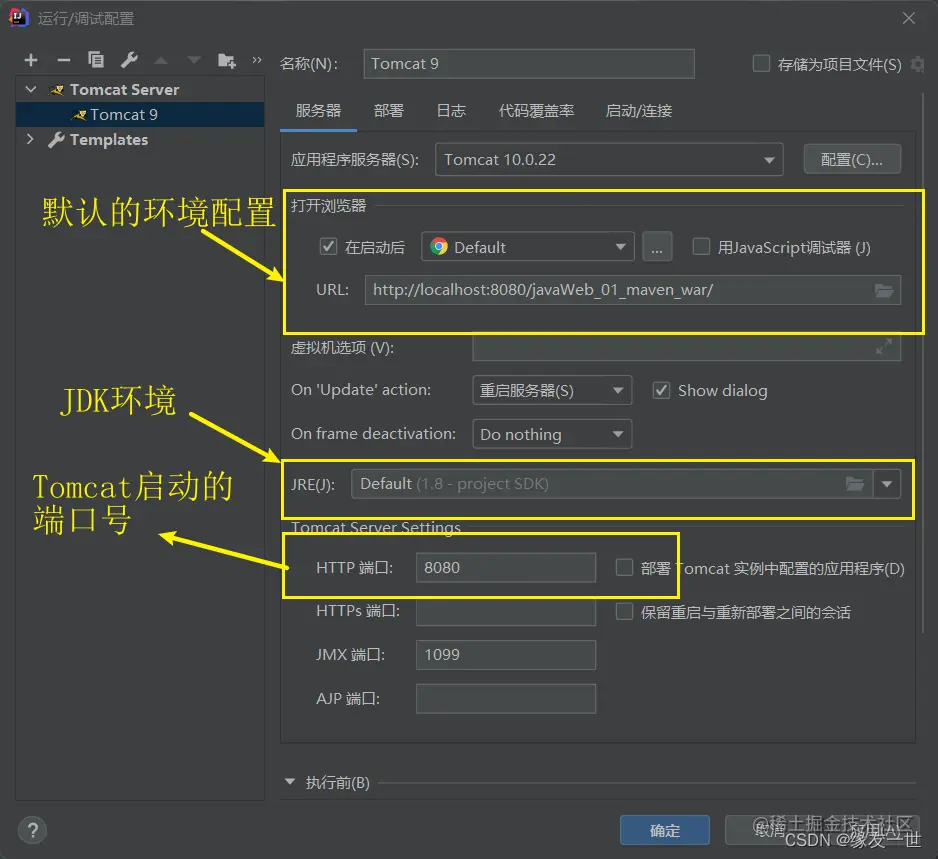Image resolution: width=938 pixels, height=859 pixels.
Task: Open settings gear next to store as project file
Action: [x=917, y=63]
